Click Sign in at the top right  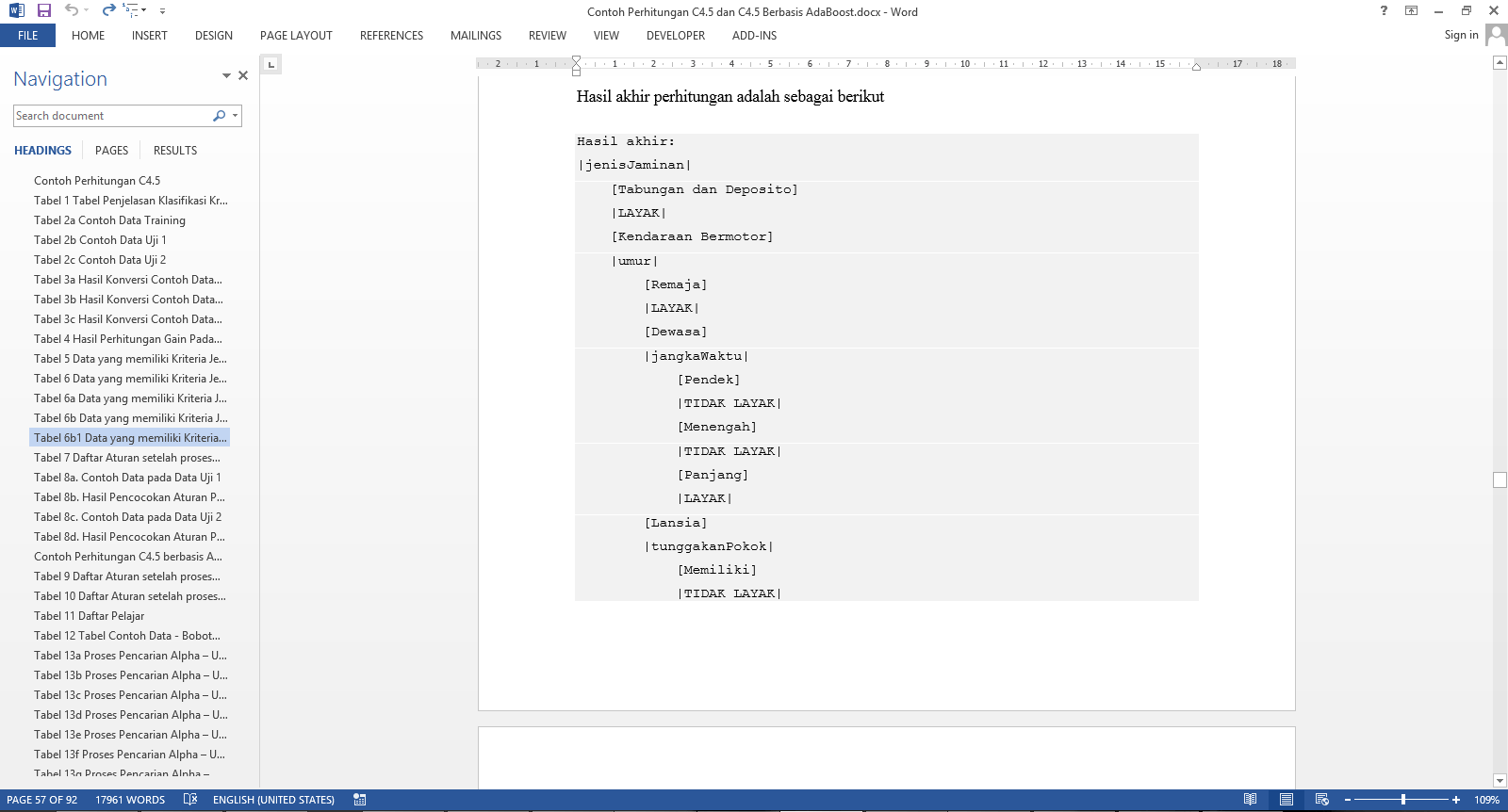coord(1461,35)
